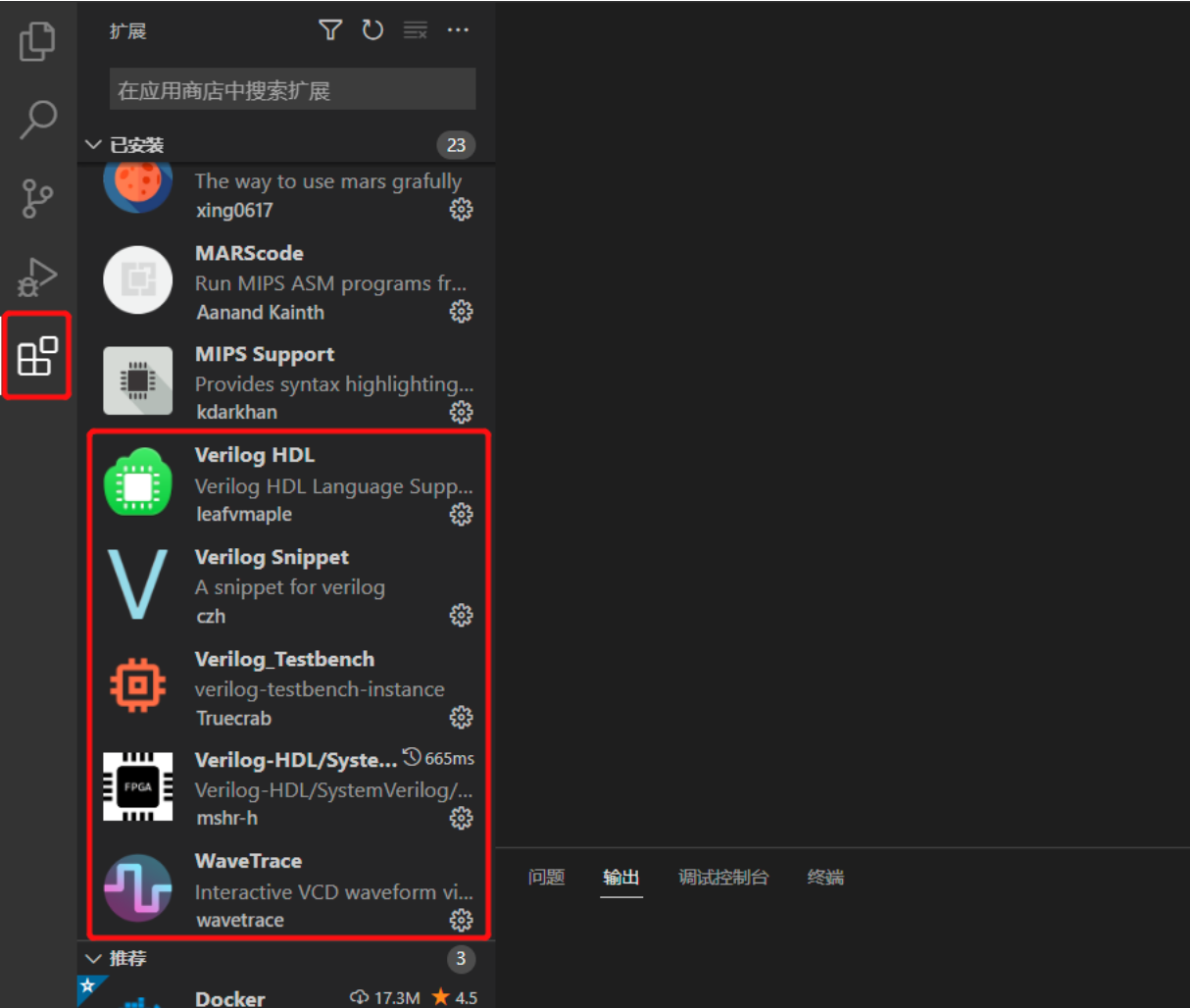Screen dimensions: 1190x1008
Task: Click the green Verilog HDL logo
Action: tap(138, 481)
